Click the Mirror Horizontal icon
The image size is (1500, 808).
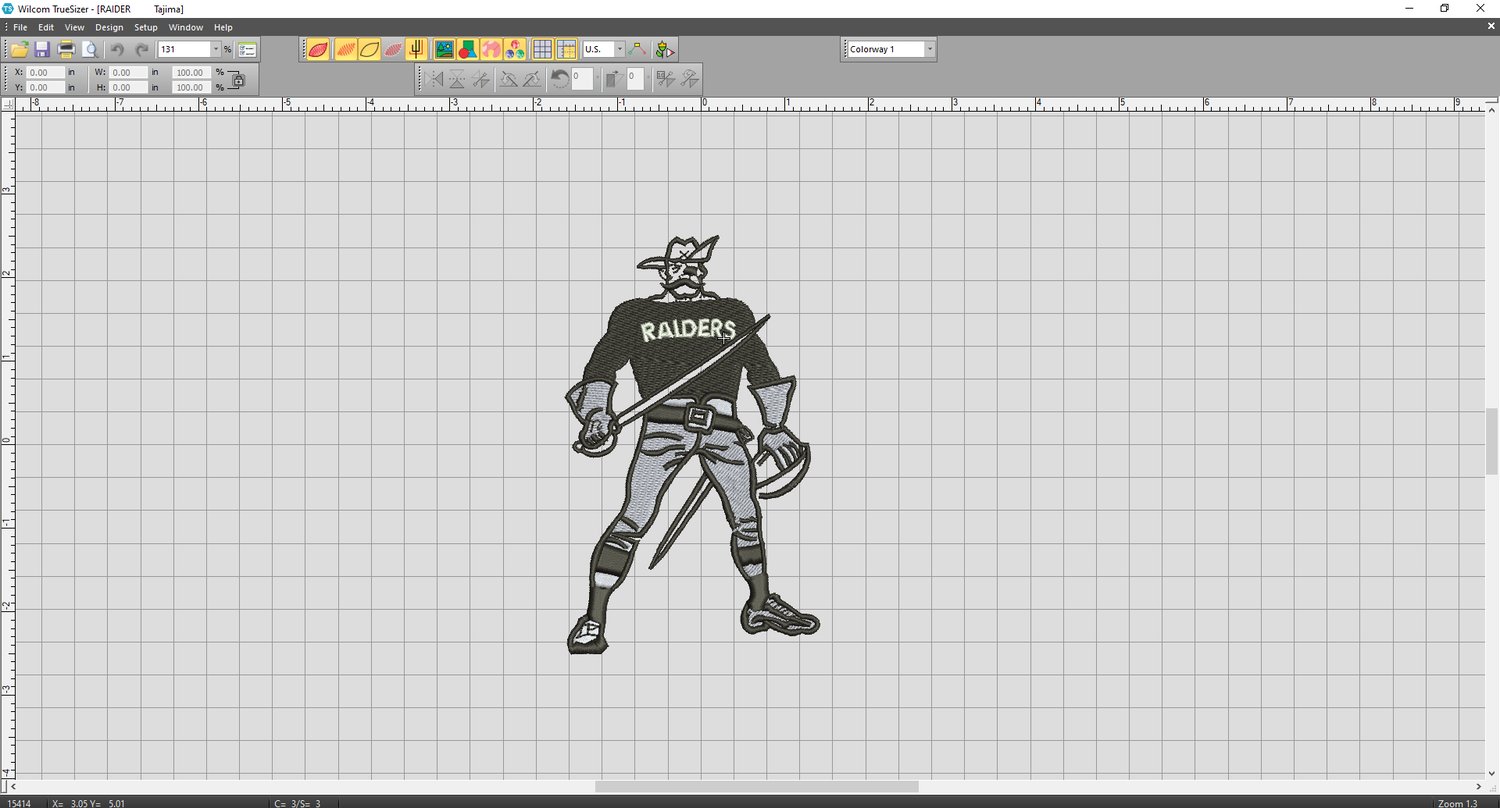tap(434, 78)
